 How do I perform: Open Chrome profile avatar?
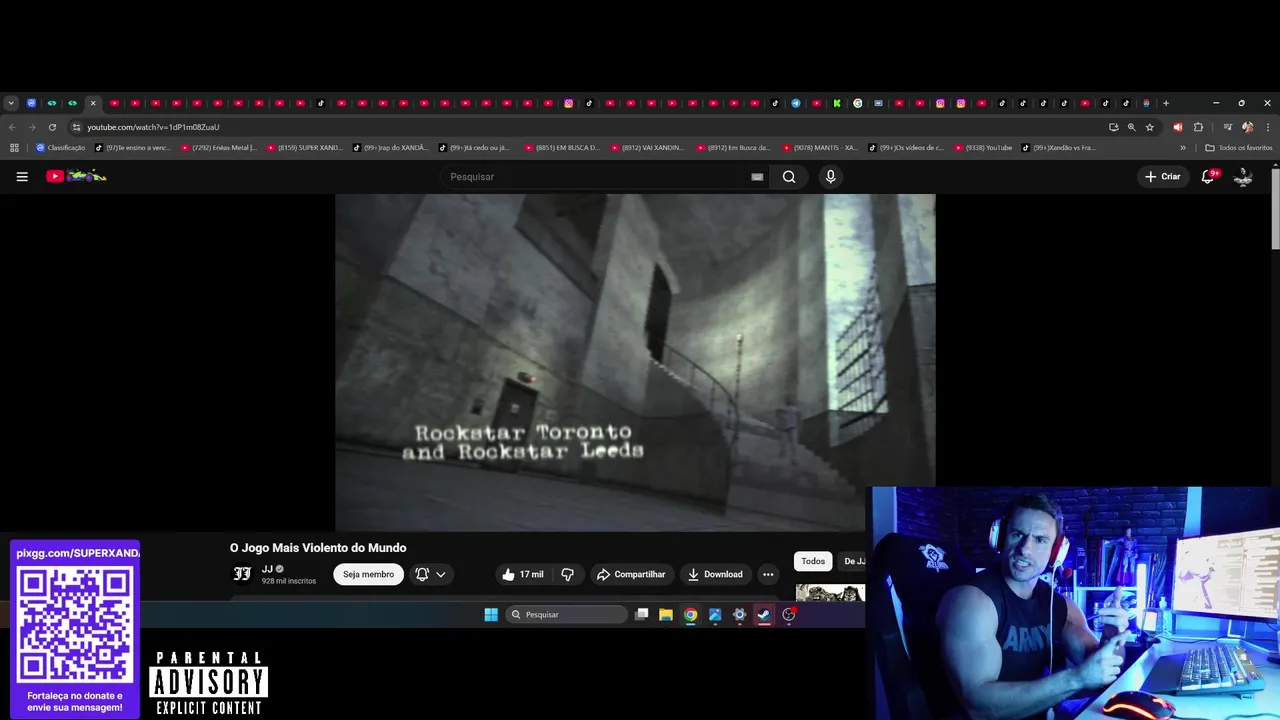1247,127
